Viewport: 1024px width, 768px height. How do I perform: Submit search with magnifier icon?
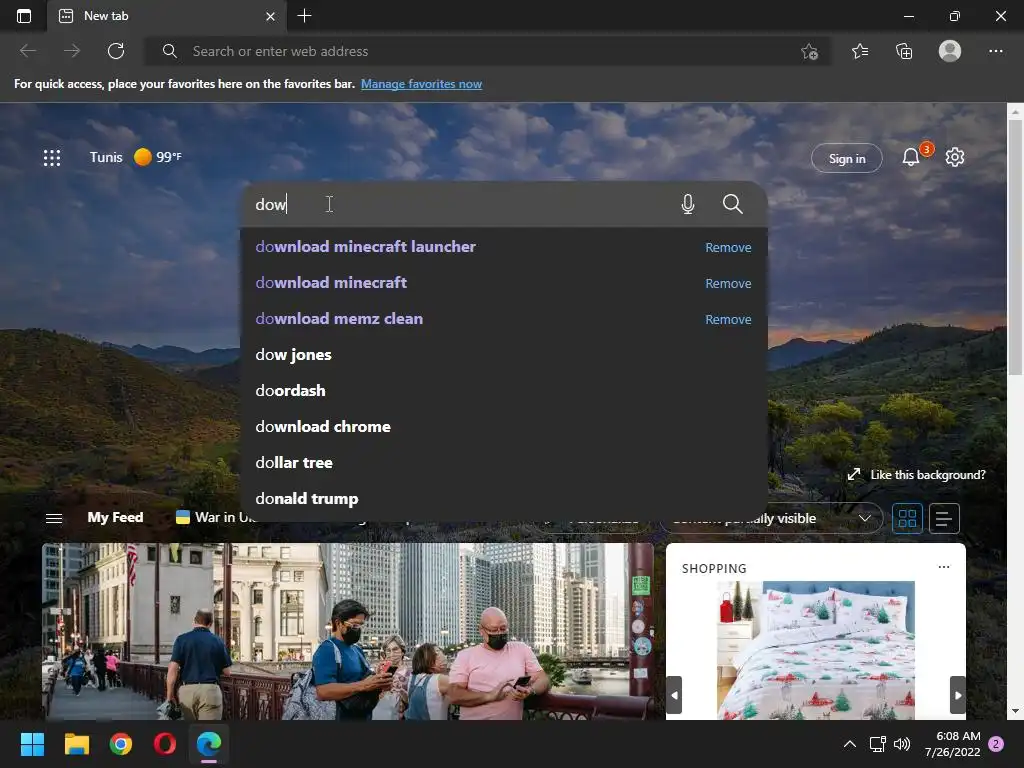(x=733, y=204)
